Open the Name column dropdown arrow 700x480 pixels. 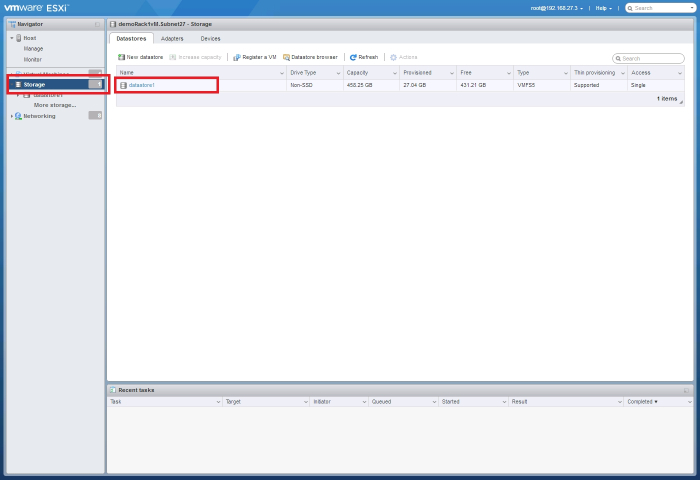tap(282, 73)
